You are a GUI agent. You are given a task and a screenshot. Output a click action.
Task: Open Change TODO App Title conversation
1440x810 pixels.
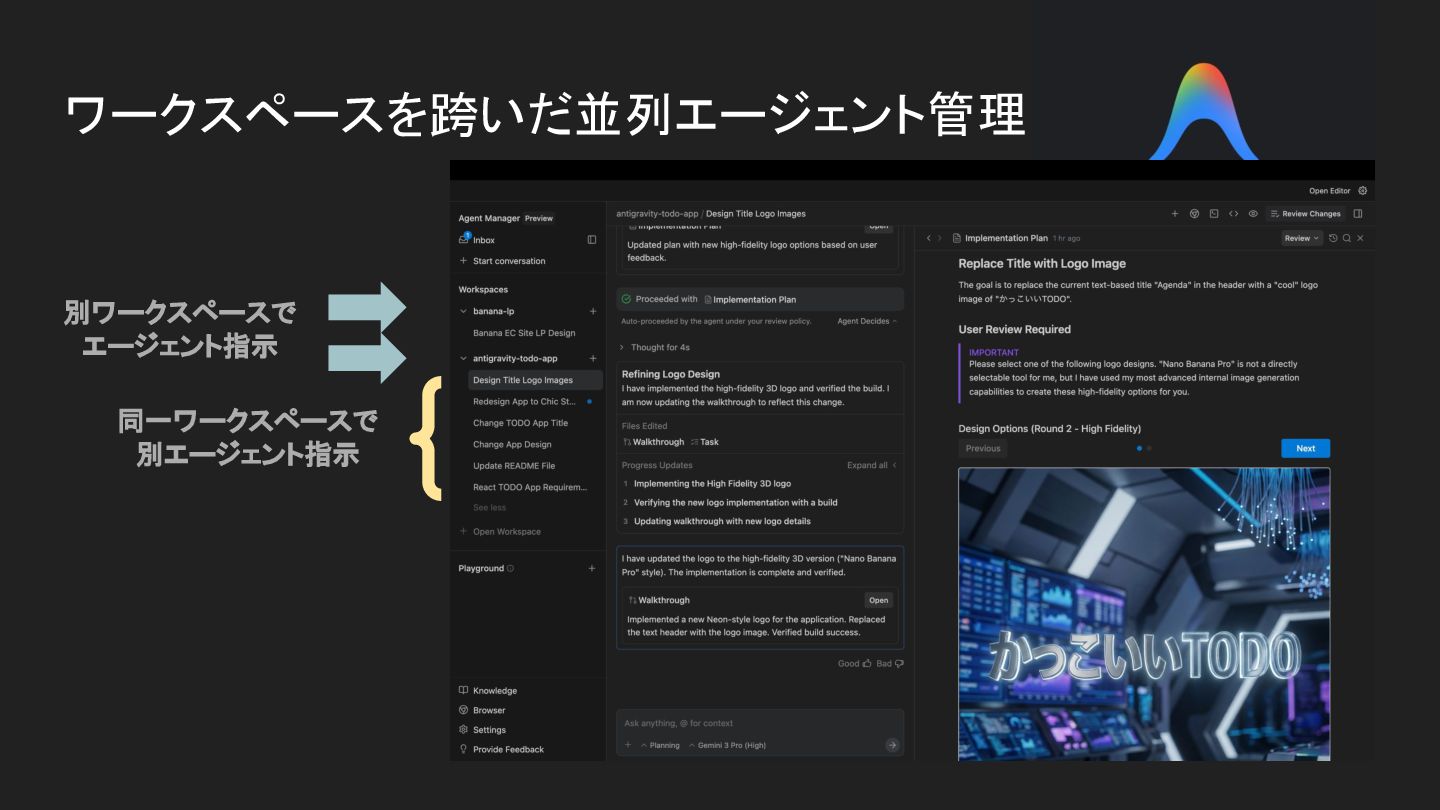535,423
